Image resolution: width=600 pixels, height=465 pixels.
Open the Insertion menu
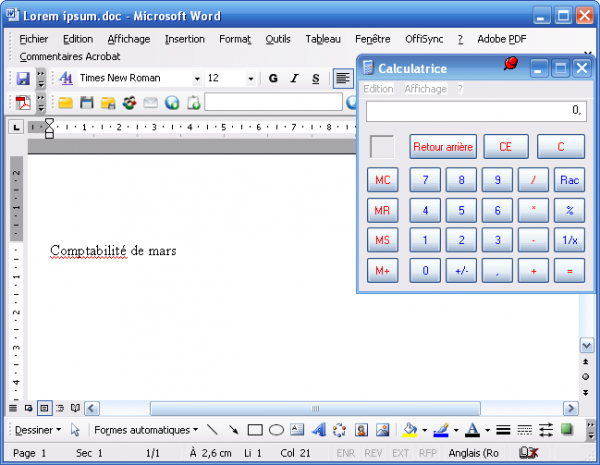pyautogui.click(x=185, y=39)
